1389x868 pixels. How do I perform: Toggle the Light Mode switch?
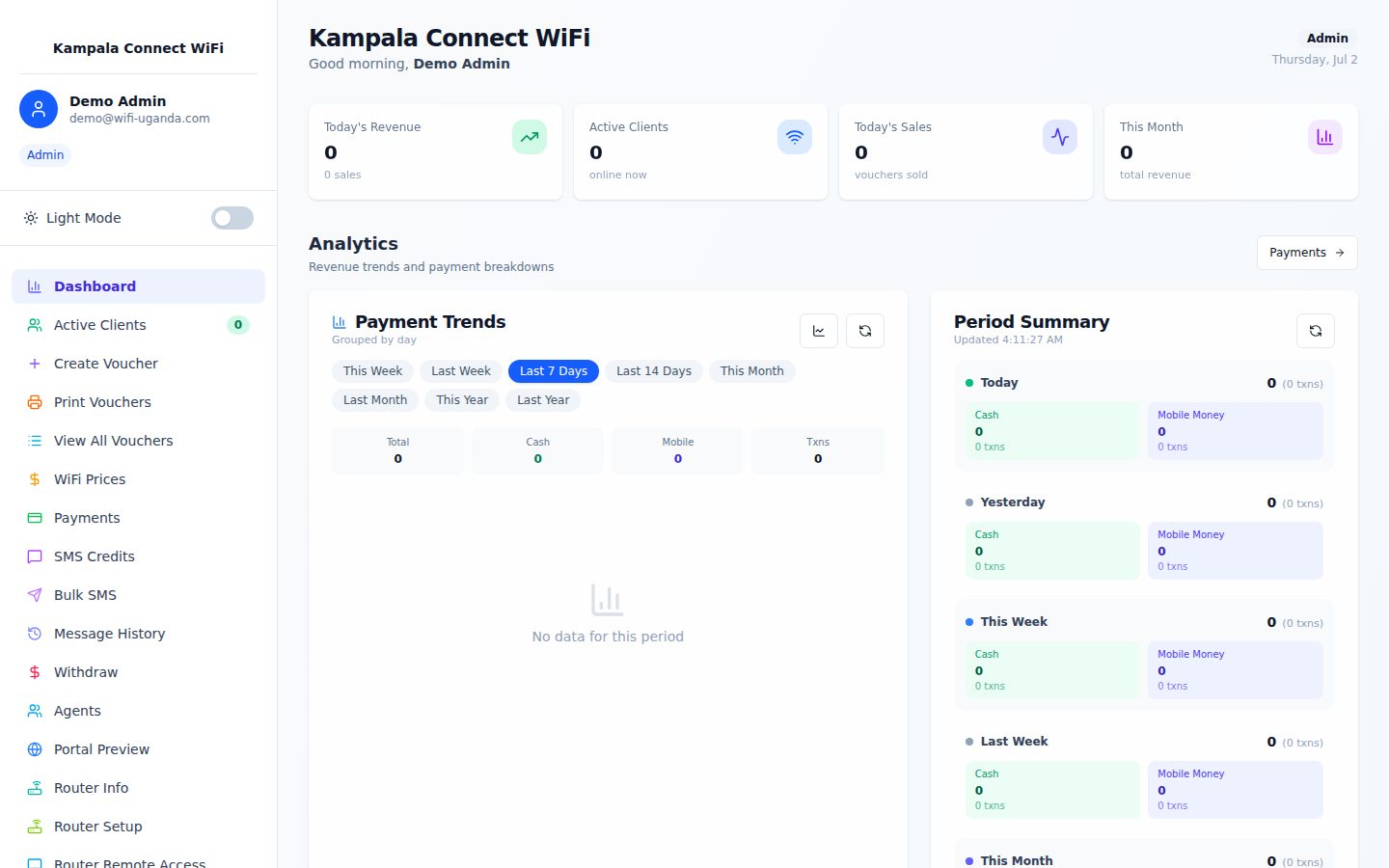pyautogui.click(x=232, y=218)
